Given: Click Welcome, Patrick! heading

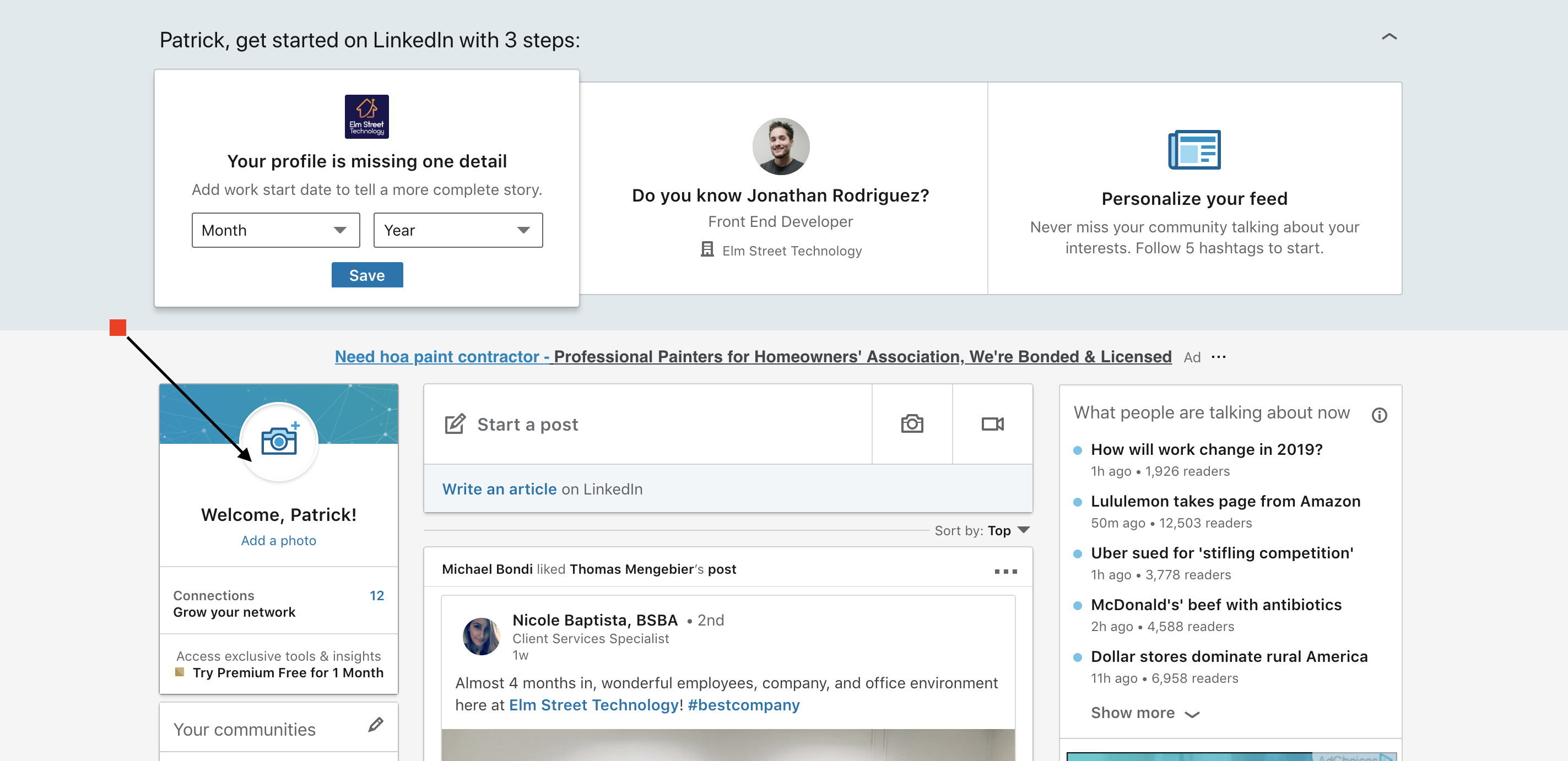Looking at the screenshot, I should (x=279, y=515).
